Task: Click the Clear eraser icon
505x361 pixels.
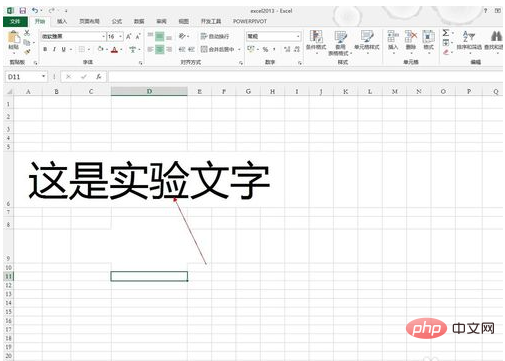Action: [x=446, y=52]
